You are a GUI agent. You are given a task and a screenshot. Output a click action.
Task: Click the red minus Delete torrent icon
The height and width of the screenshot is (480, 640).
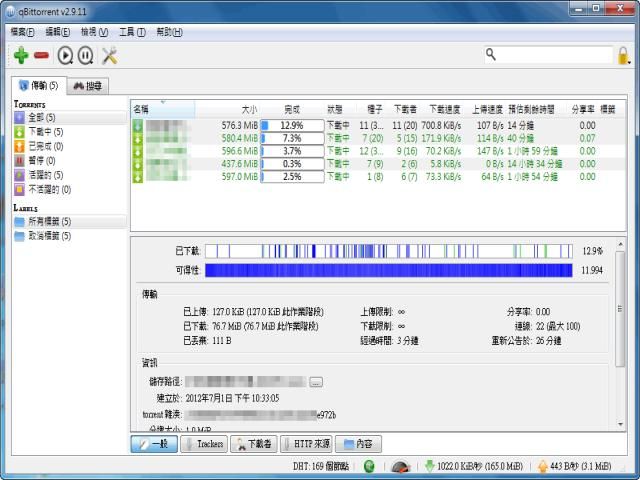41,56
